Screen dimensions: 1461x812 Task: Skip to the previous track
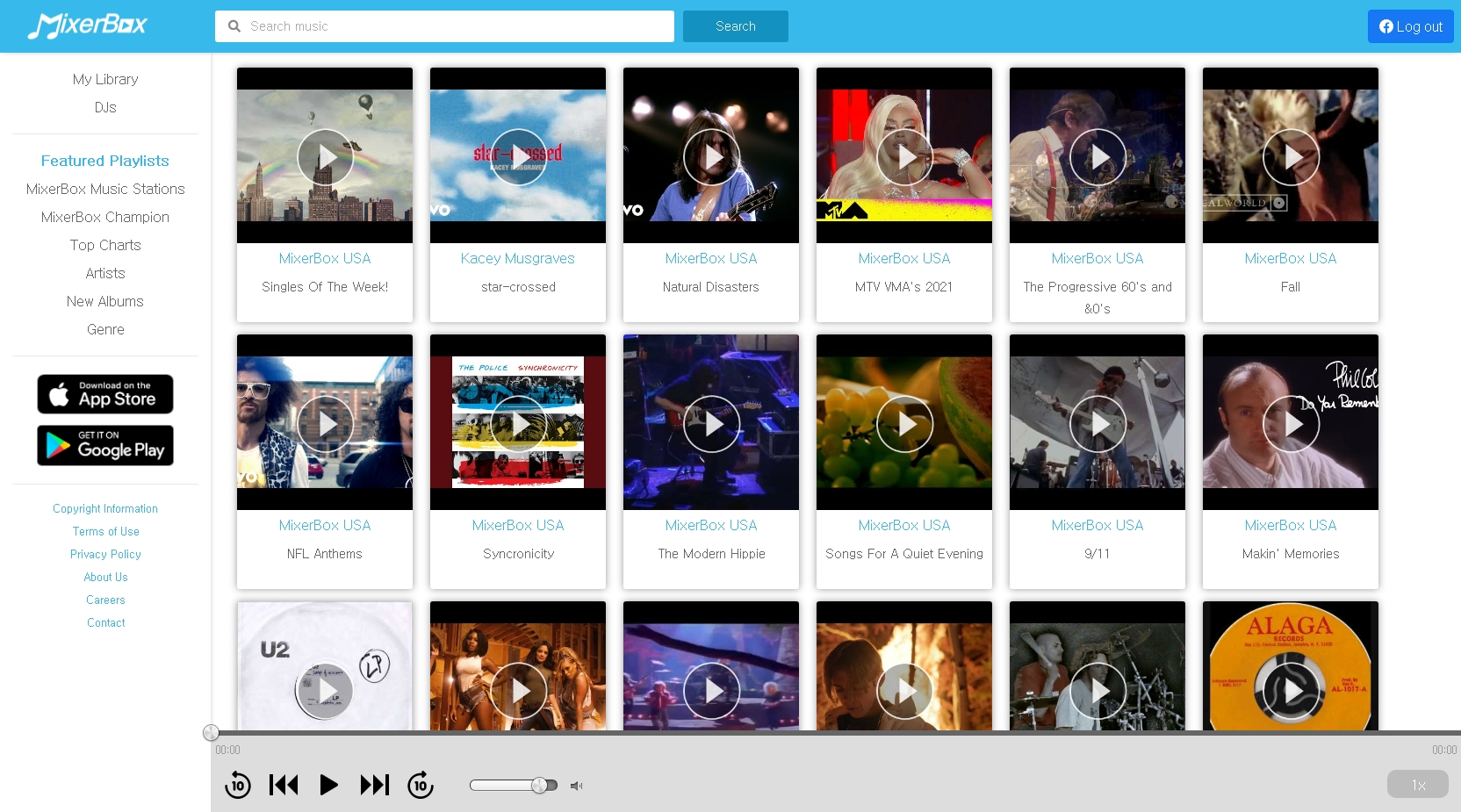284,785
